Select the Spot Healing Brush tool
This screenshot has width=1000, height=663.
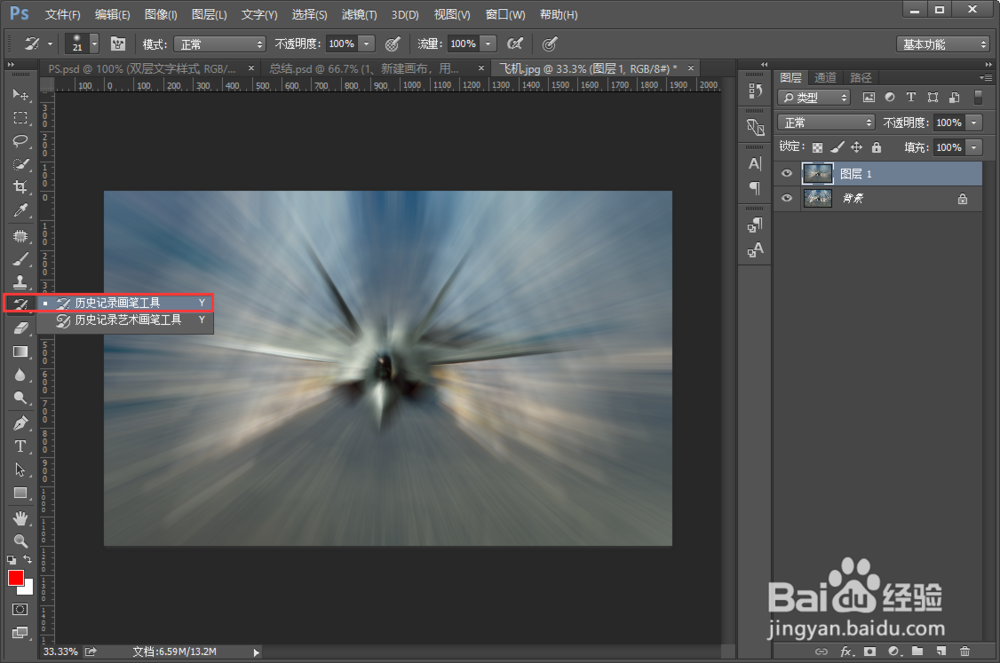[20, 236]
